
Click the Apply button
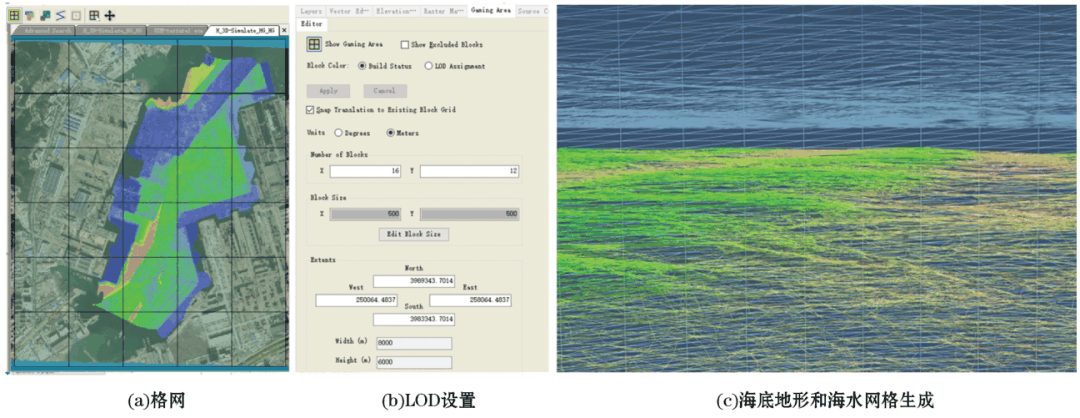328,90
